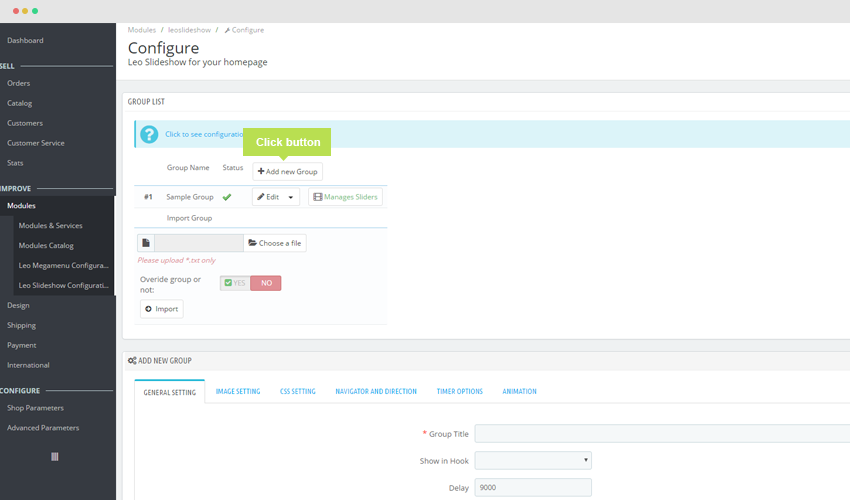The height and width of the screenshot is (500, 850).
Task: Click the blue question mark help icon
Action: pyautogui.click(x=149, y=134)
